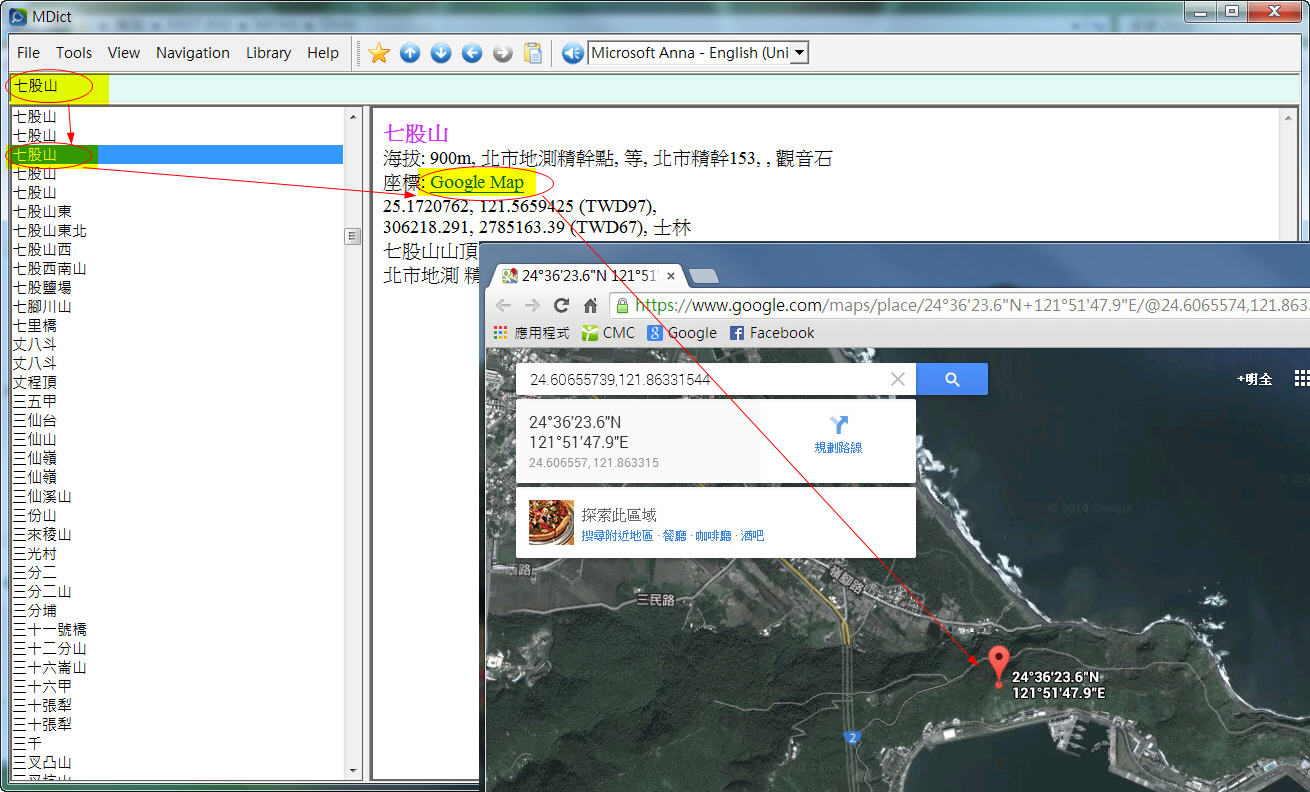The height and width of the screenshot is (792, 1310).
Task: Select list entry 三光村
Action: pos(35,554)
